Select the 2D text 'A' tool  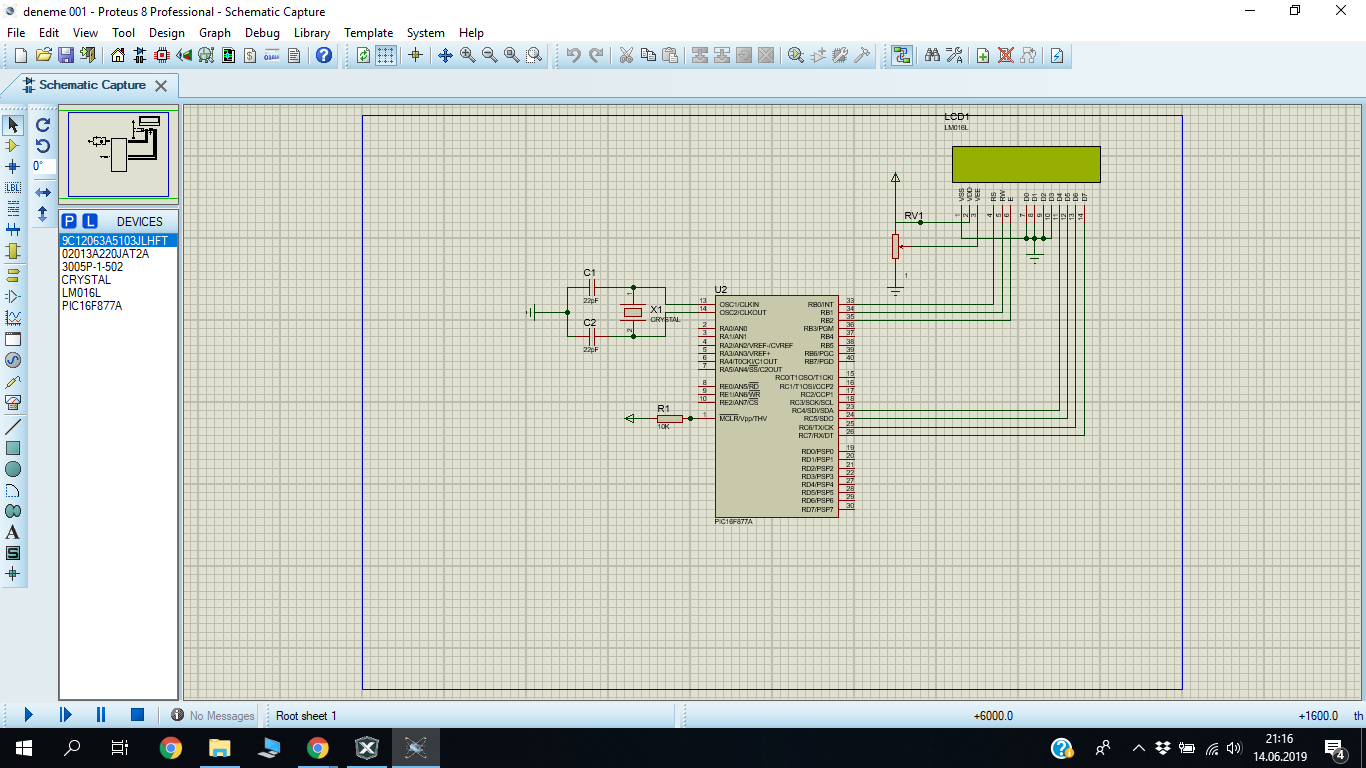13,532
